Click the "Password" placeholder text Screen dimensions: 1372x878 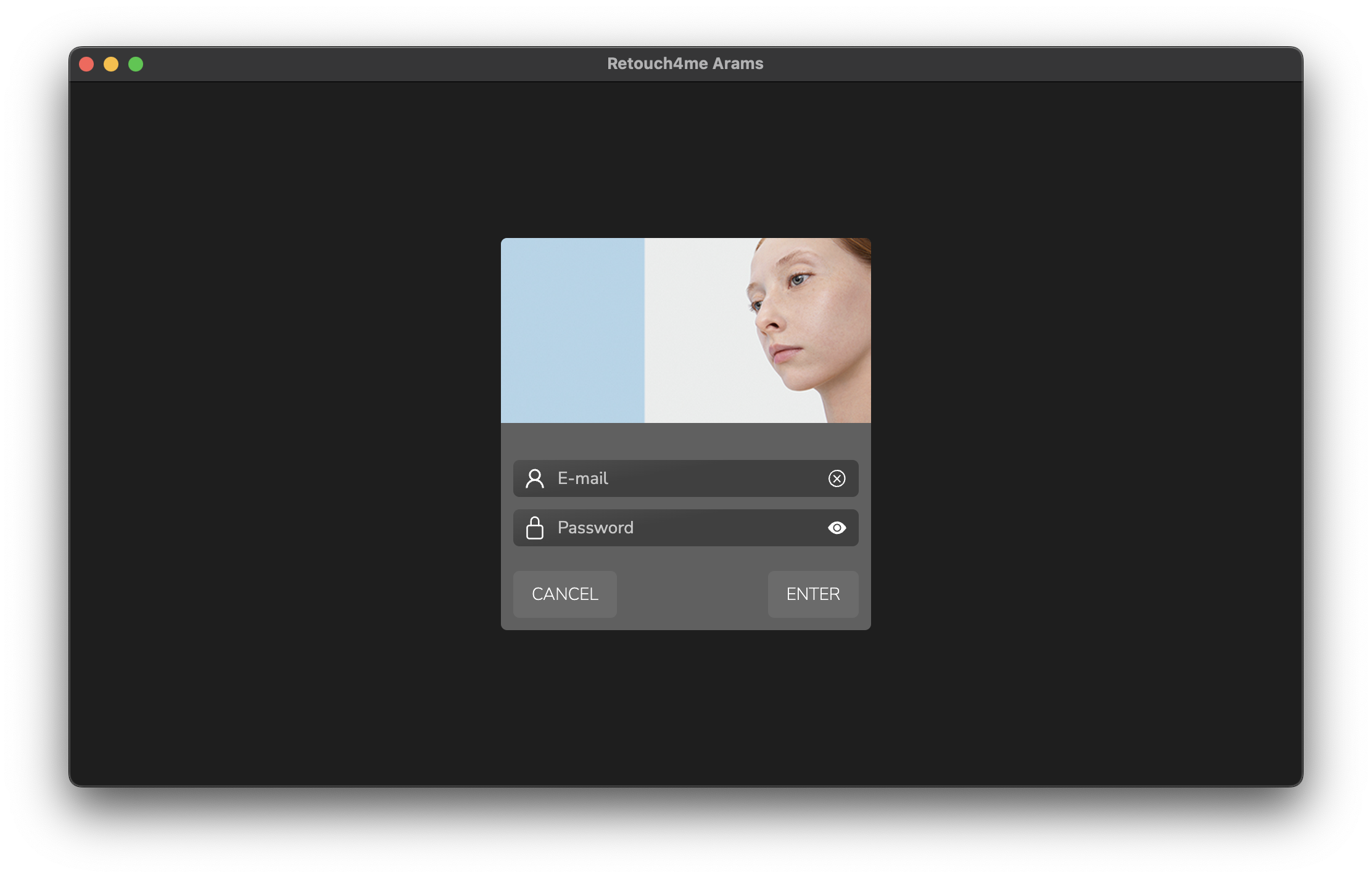click(595, 528)
